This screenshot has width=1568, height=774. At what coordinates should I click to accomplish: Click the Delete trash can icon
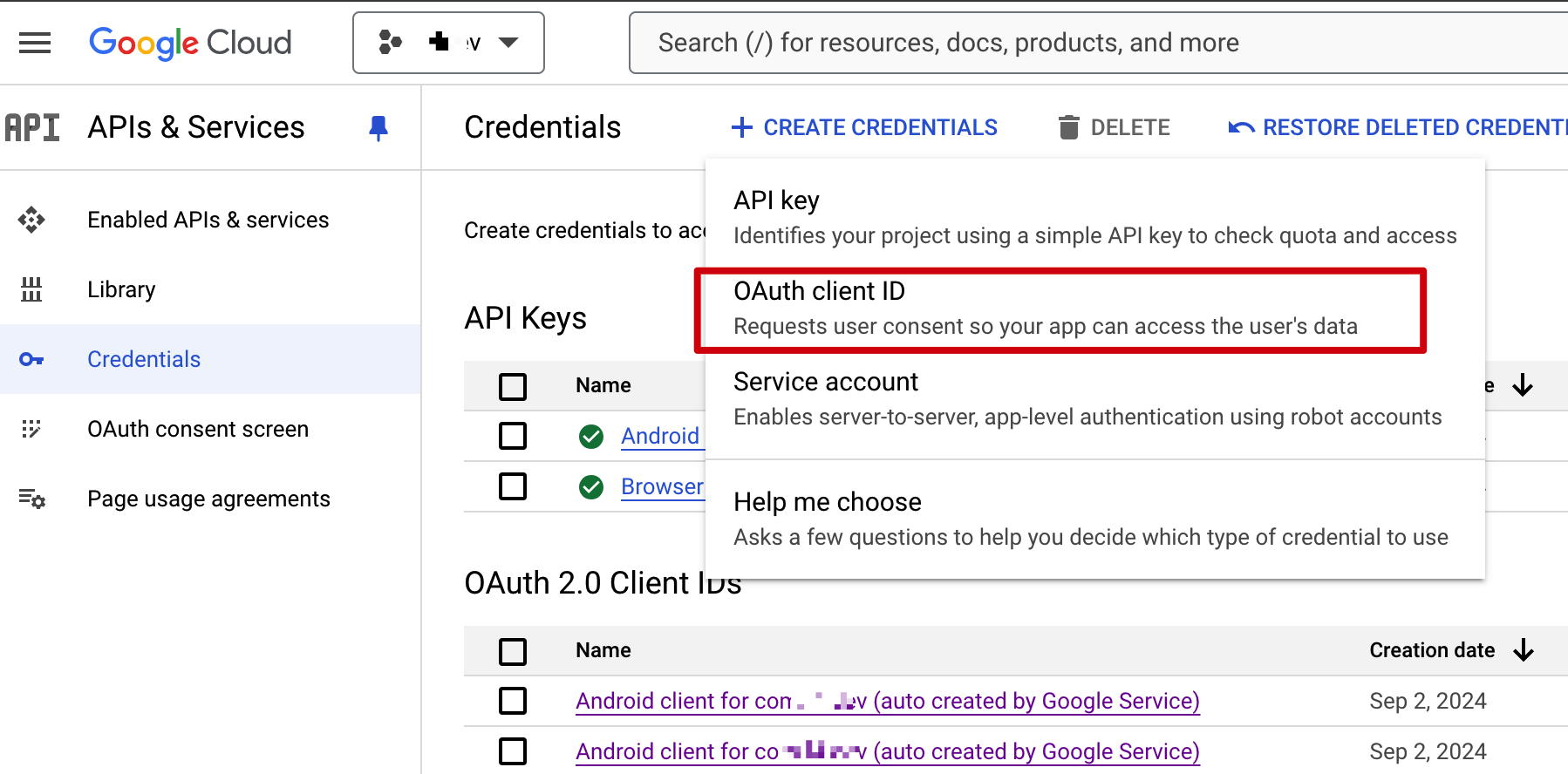1068,127
